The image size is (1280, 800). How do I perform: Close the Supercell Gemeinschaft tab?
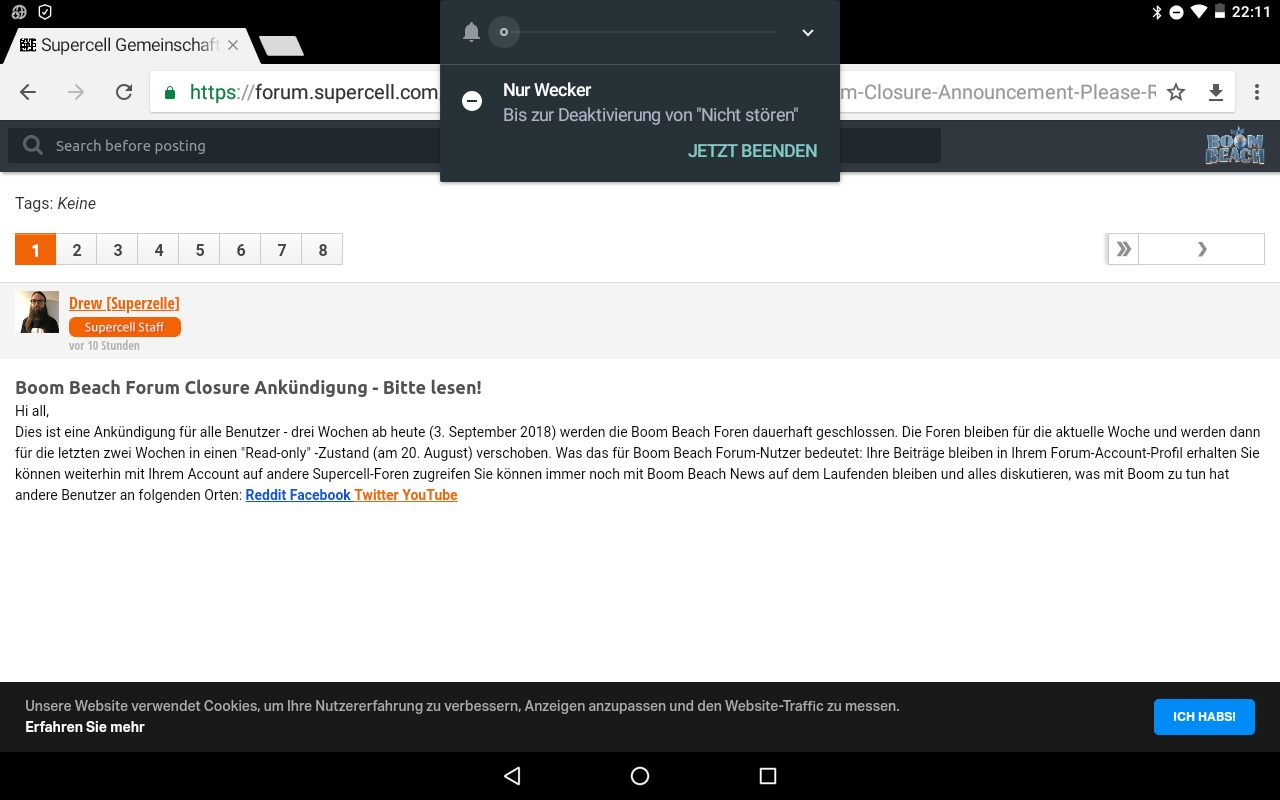233,45
